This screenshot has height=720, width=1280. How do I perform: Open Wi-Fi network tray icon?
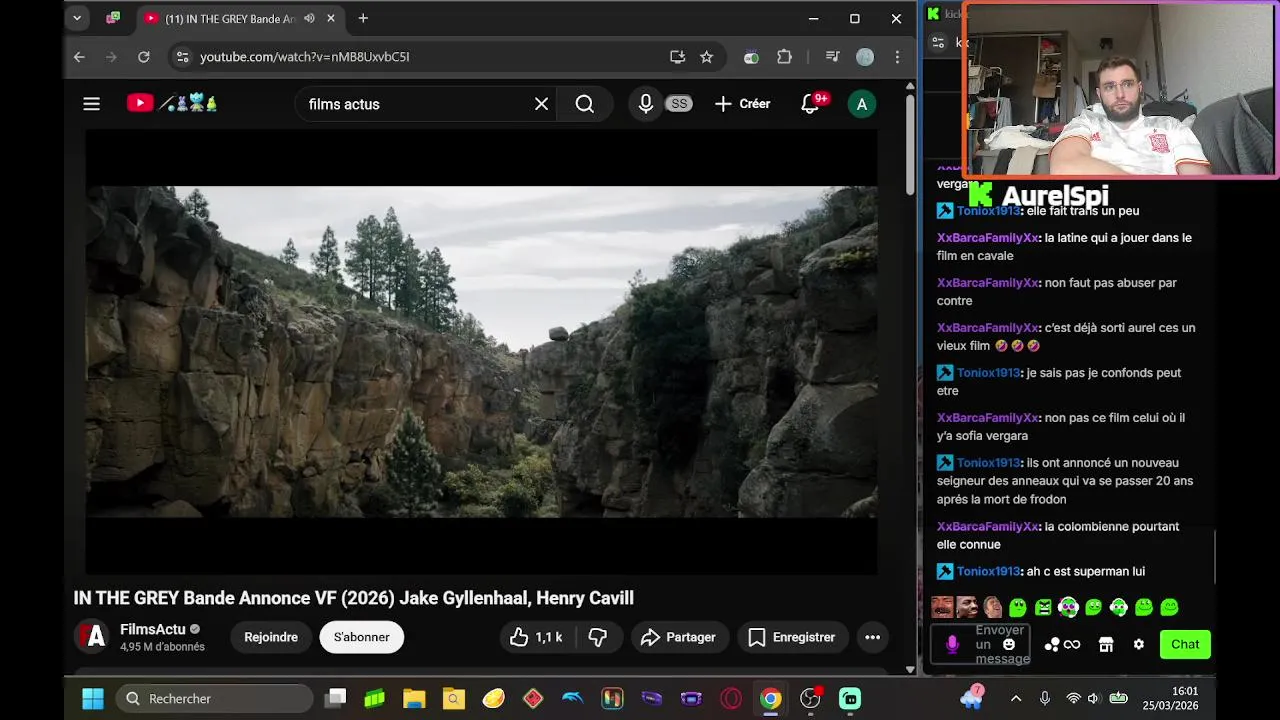[x=1073, y=699]
